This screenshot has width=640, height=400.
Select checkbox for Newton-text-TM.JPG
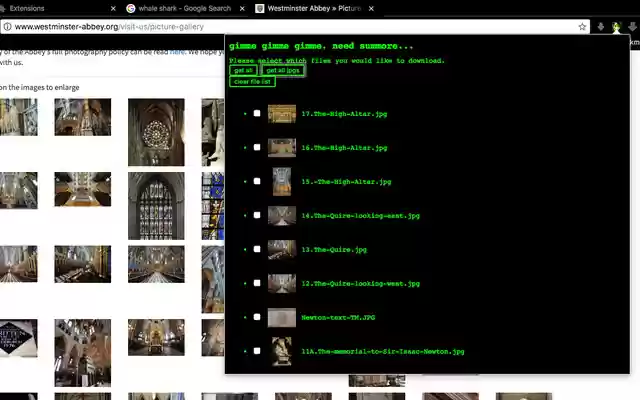[x=257, y=317]
